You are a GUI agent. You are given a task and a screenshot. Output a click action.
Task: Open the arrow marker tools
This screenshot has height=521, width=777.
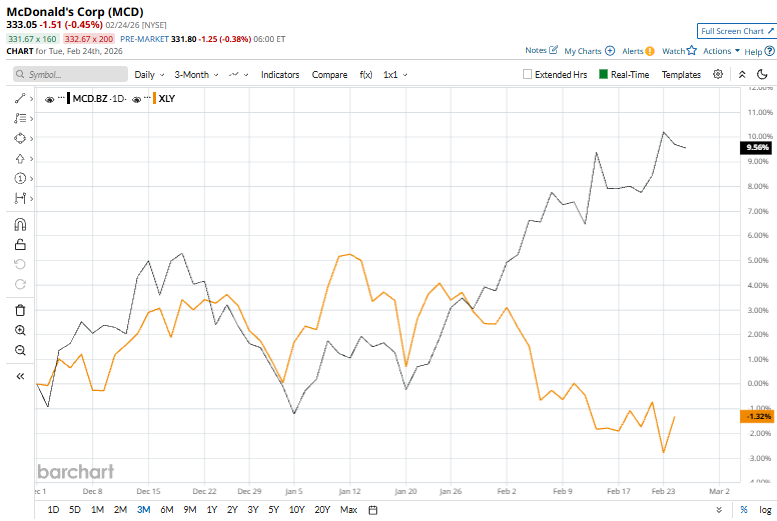20,159
